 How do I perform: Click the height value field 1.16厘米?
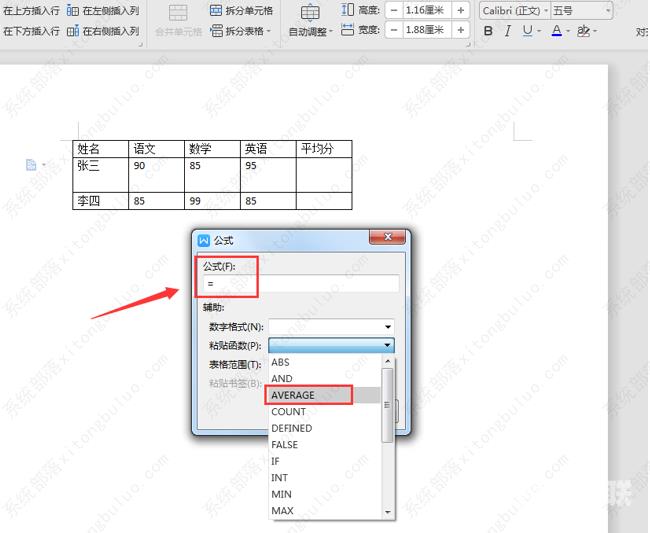tap(427, 10)
